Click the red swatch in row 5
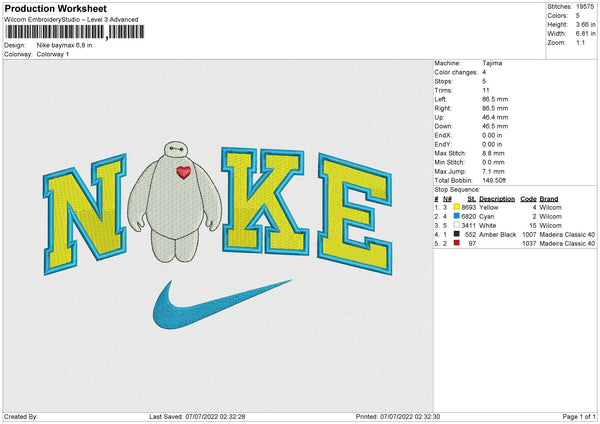Viewport: 600px width, 424px height. pos(456,243)
